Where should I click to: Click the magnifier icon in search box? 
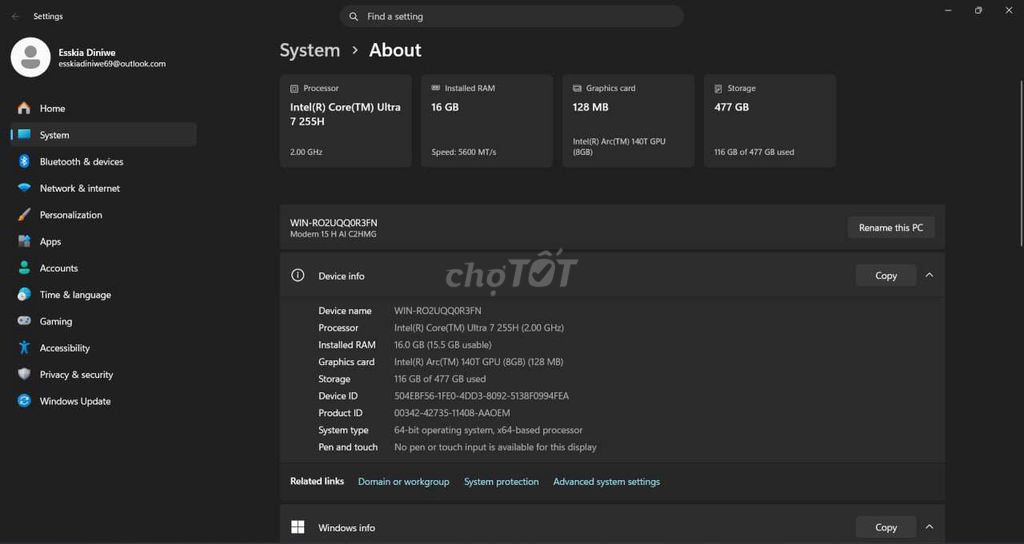[353, 16]
